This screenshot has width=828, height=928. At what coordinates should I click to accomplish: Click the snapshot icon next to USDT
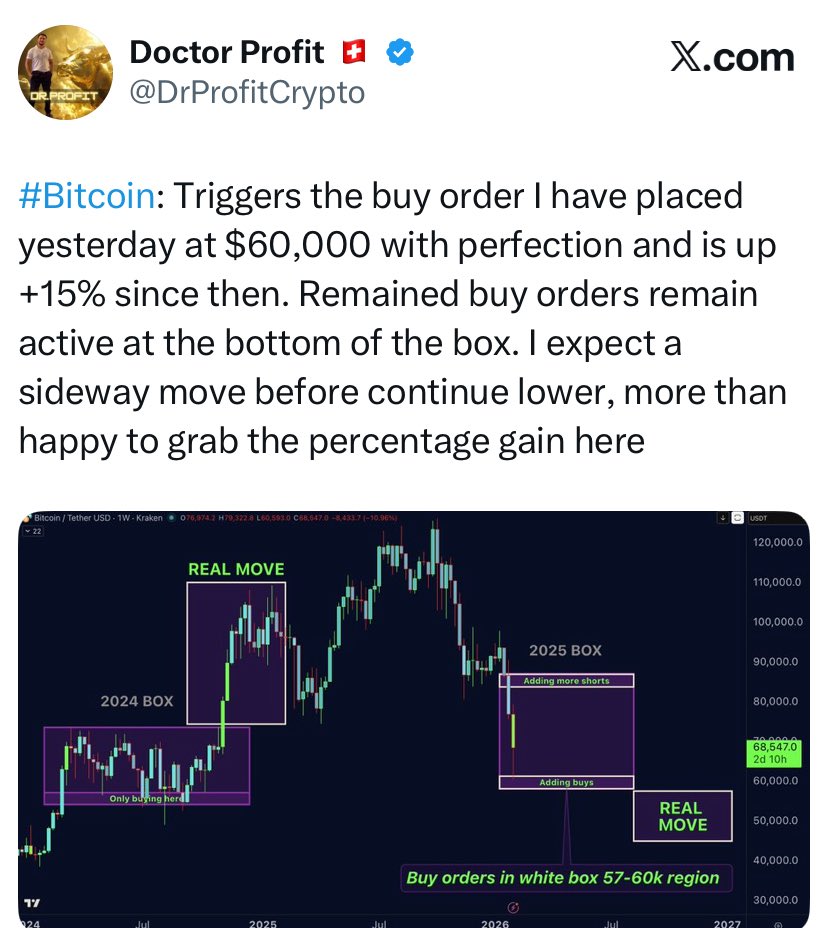point(737,518)
